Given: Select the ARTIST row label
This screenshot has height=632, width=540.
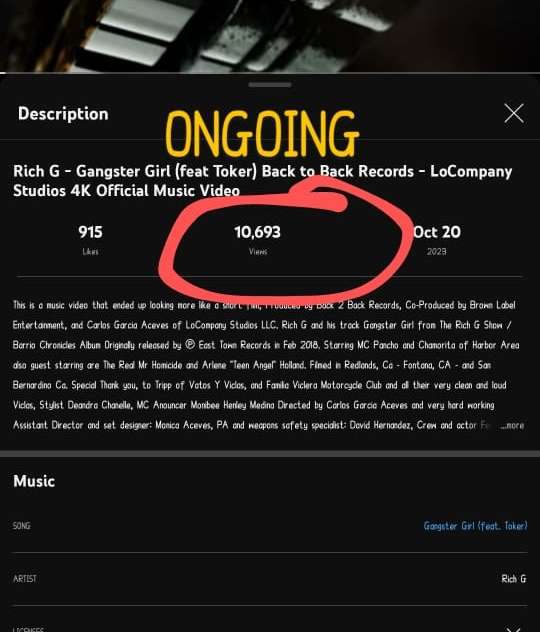Looking at the screenshot, I should (25, 579).
